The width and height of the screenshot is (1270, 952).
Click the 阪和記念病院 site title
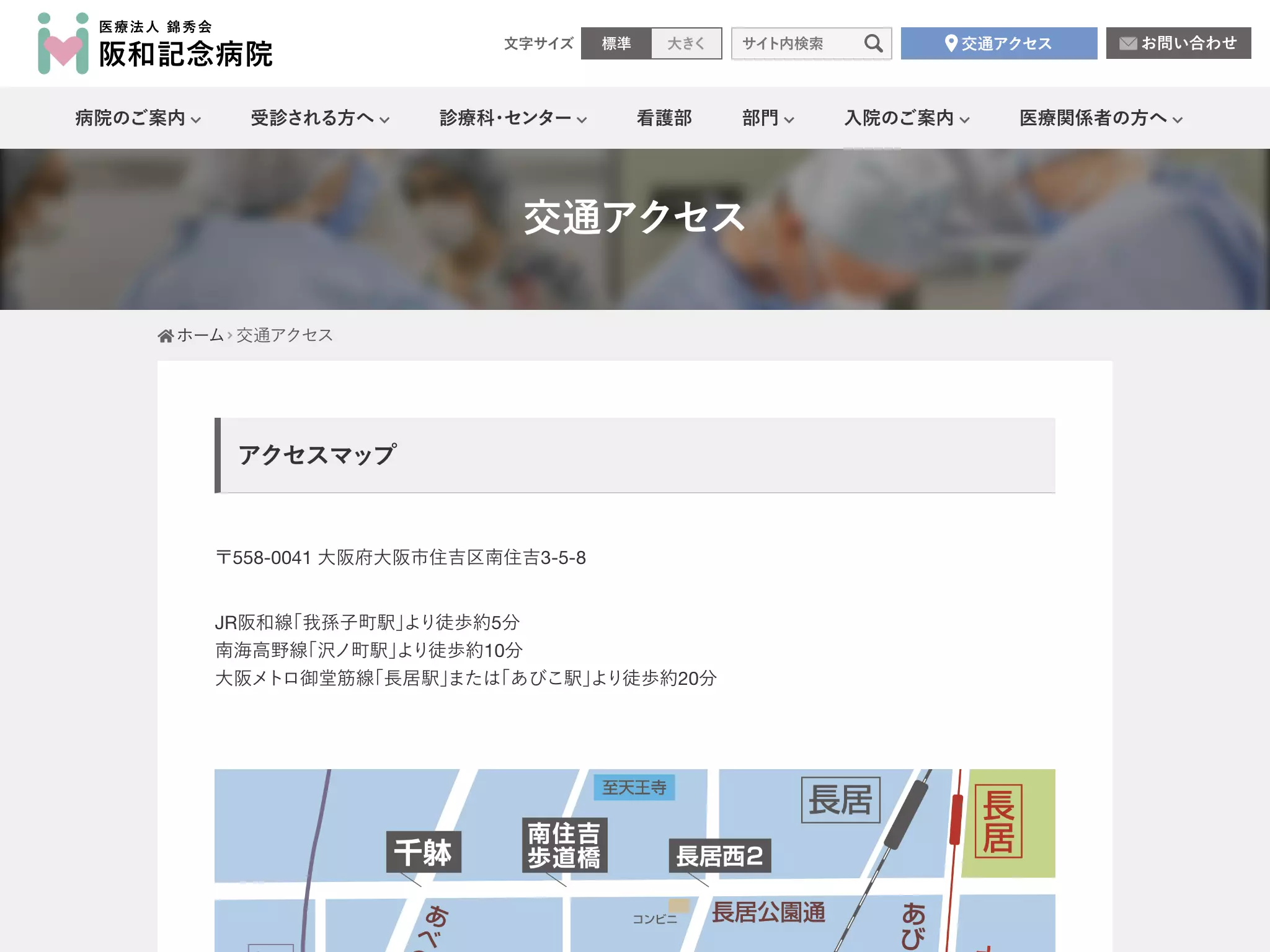(x=186, y=54)
